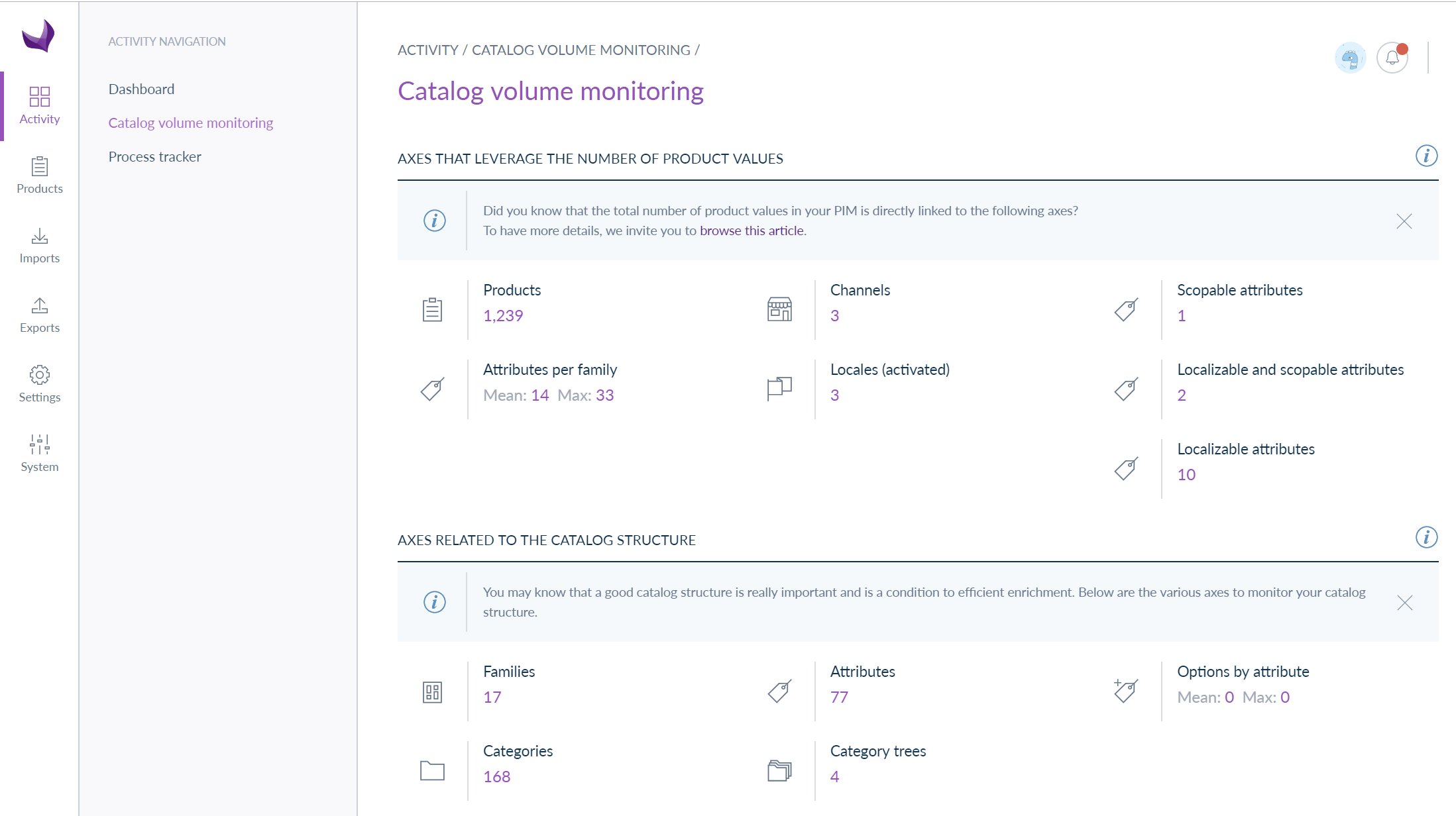Viewport: 1456px width, 816px height.
Task: Click Catalog Volume Monitoring breadcrumb
Action: point(581,50)
